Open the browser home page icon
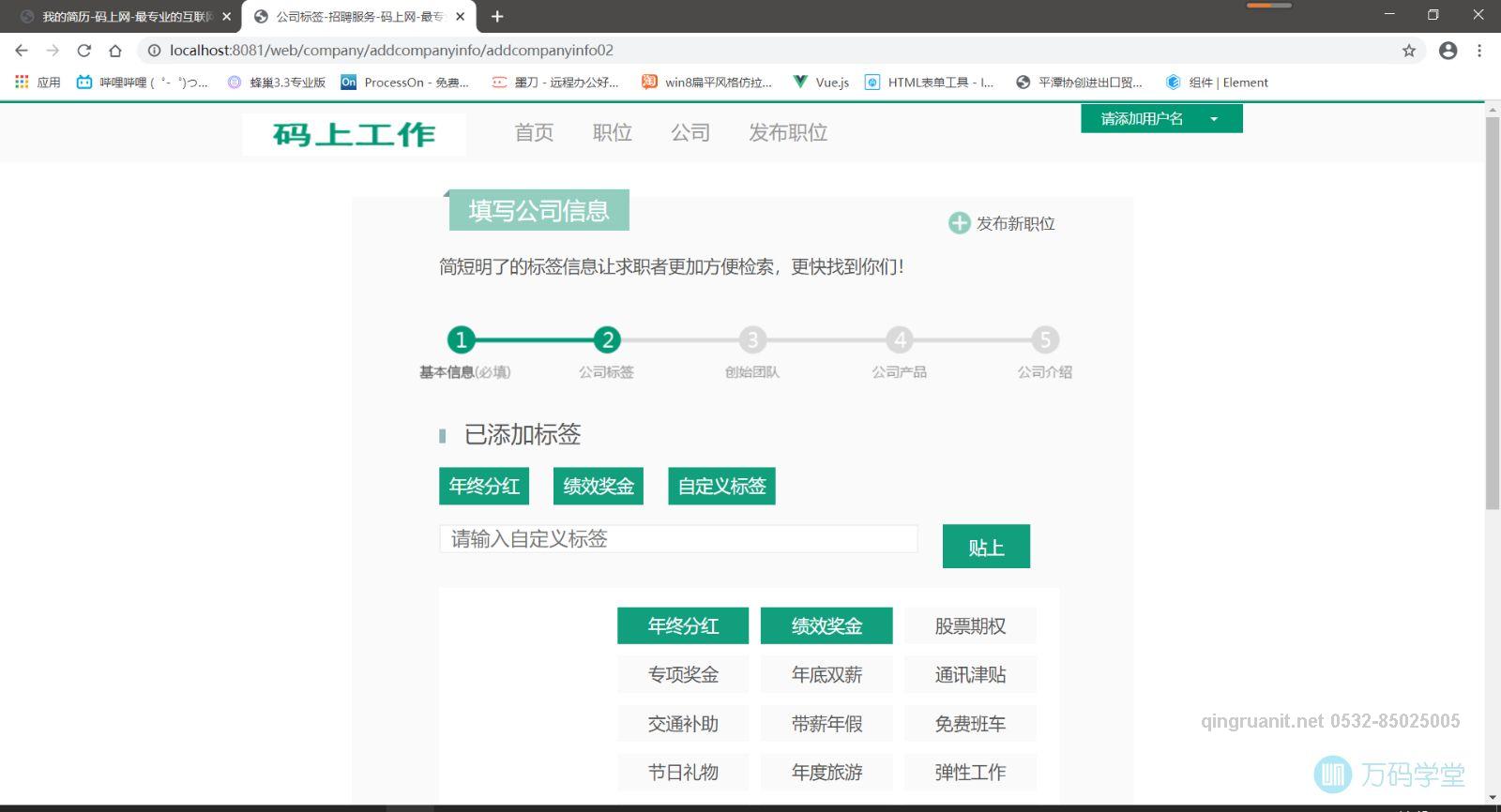The height and width of the screenshot is (812, 1501). [115, 51]
